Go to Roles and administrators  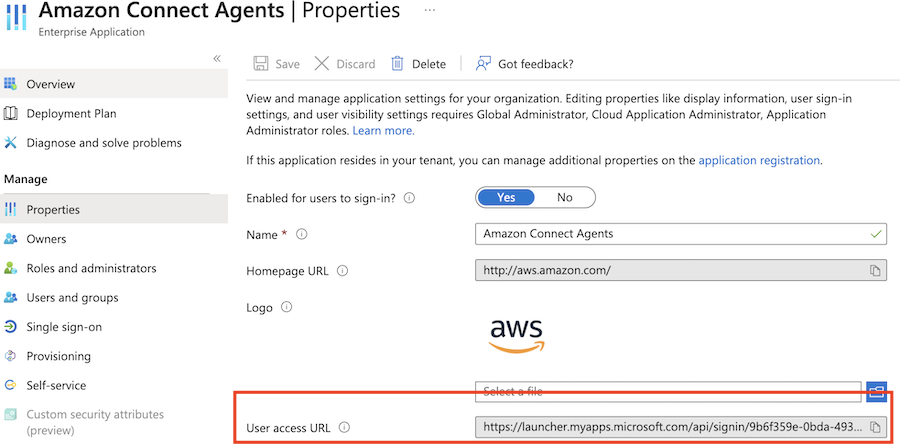pos(91,268)
